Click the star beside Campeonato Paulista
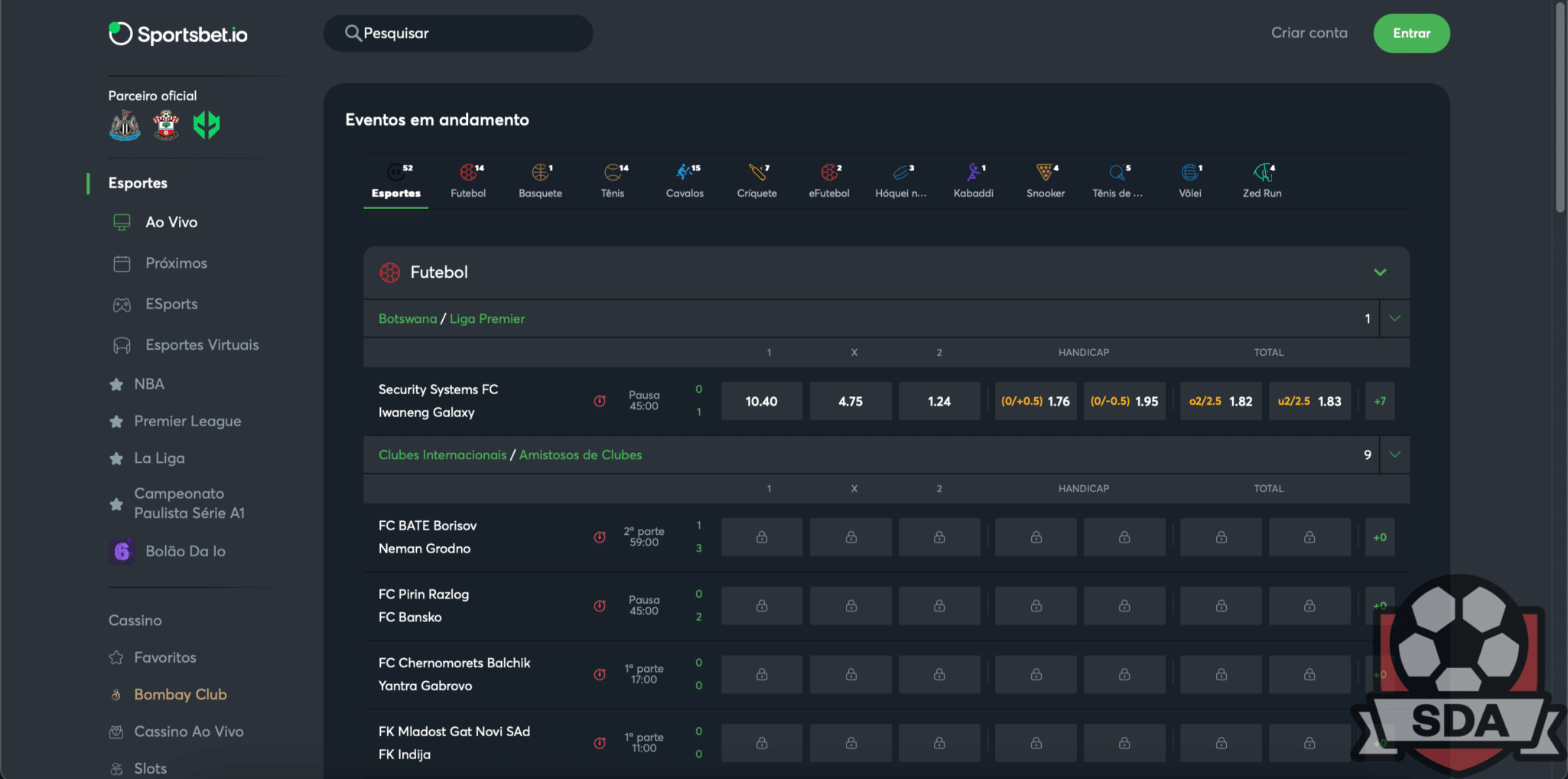Viewport: 1568px width, 779px height. [116, 504]
